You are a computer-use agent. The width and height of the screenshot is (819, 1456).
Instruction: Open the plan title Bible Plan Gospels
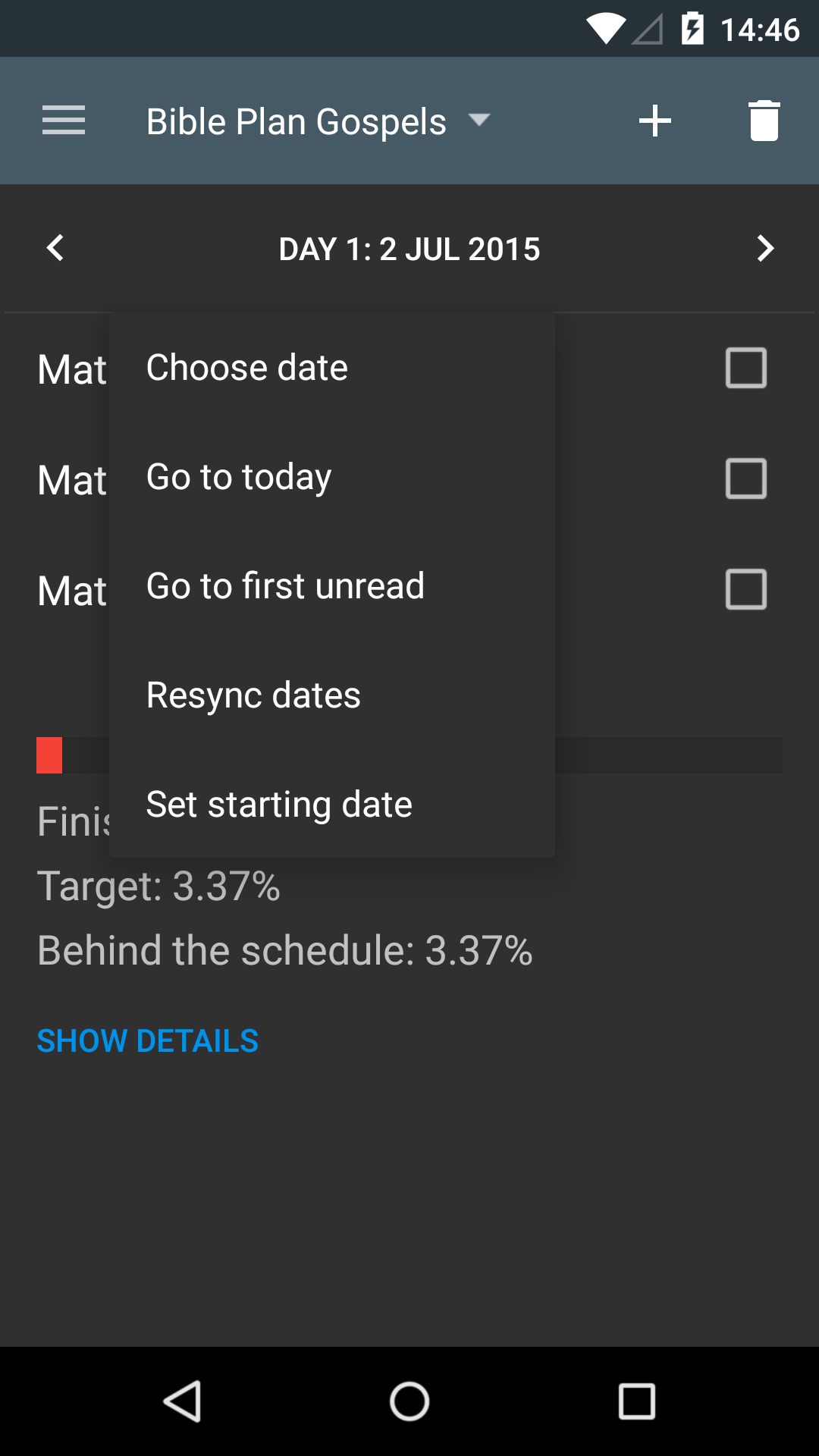[x=296, y=121]
